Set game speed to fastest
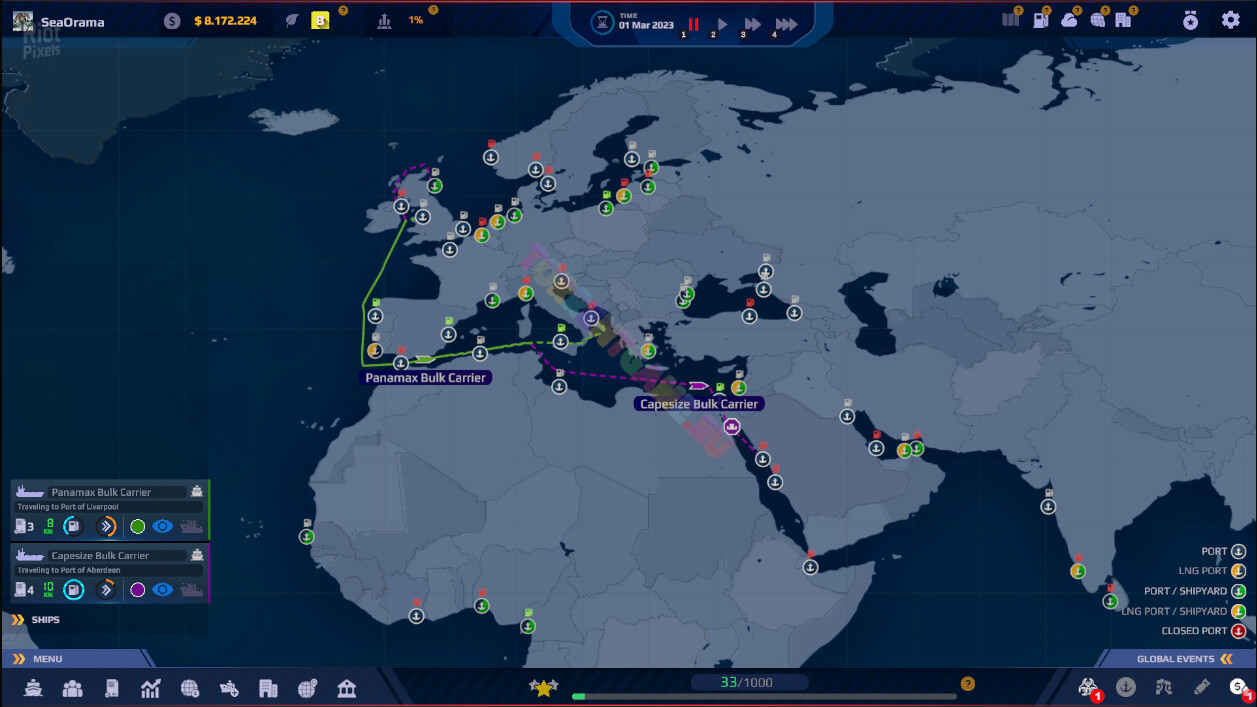Image resolution: width=1257 pixels, height=707 pixels. point(787,24)
